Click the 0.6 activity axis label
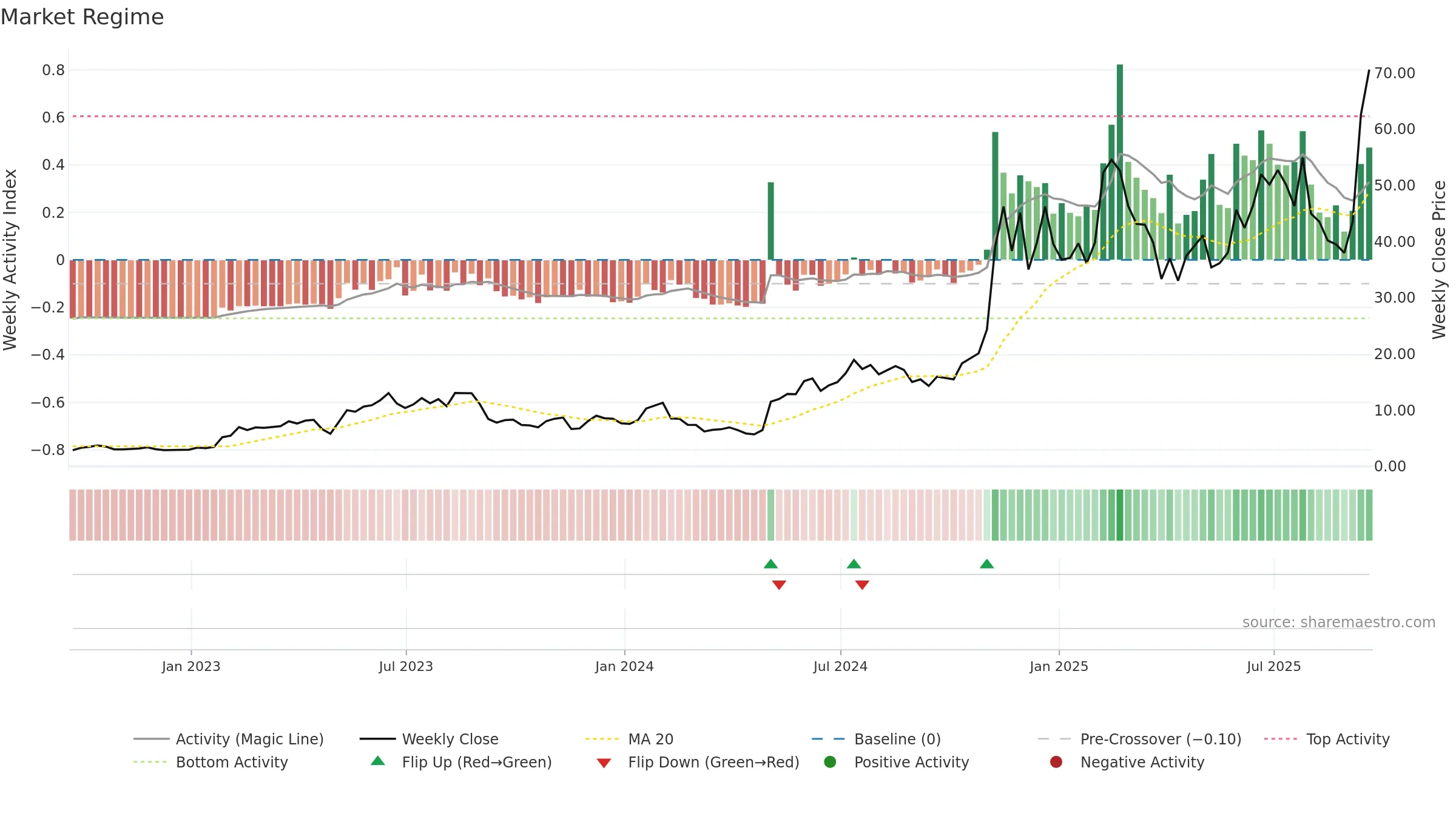Screen dimensions: 1456x819 [x=53, y=118]
